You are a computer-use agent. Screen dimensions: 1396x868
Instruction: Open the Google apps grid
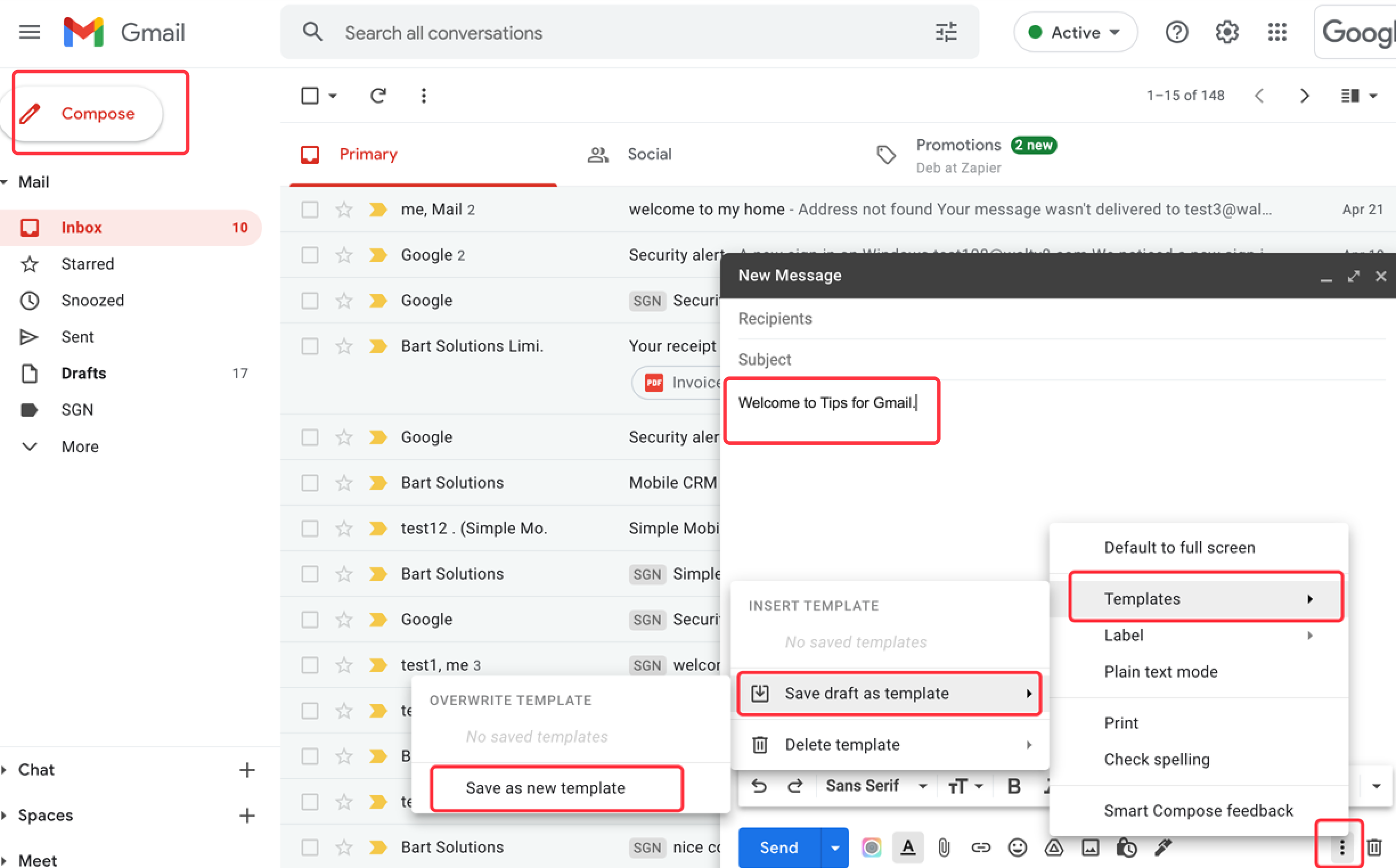tap(1277, 32)
